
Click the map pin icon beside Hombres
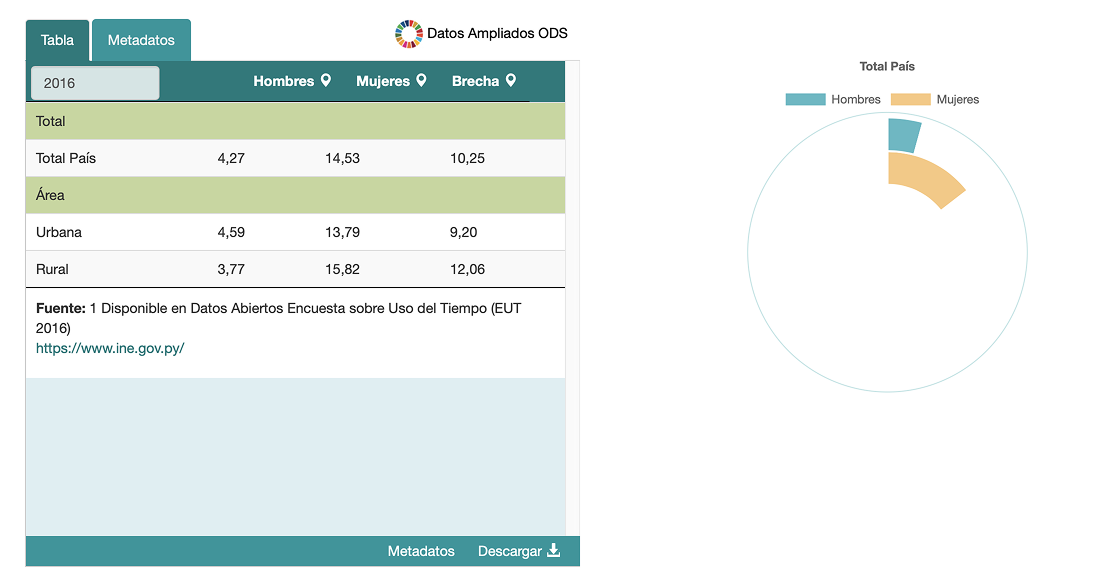(x=325, y=81)
